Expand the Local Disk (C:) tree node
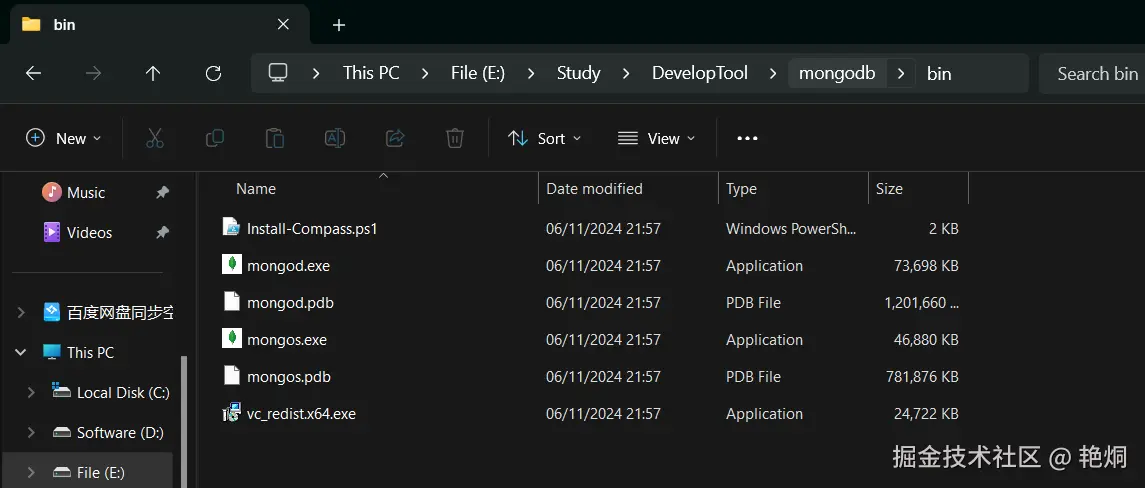This screenshot has height=488, width=1145. click(x=31, y=392)
